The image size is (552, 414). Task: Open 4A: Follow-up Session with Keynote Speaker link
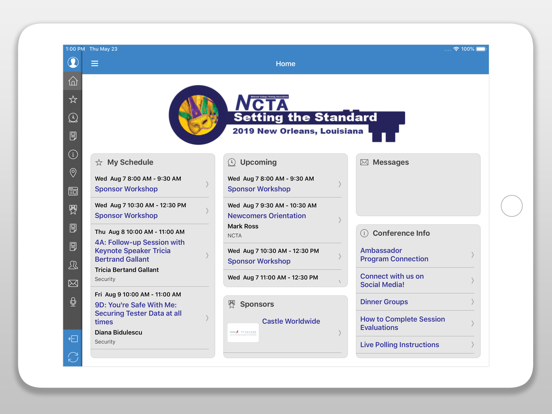click(139, 251)
